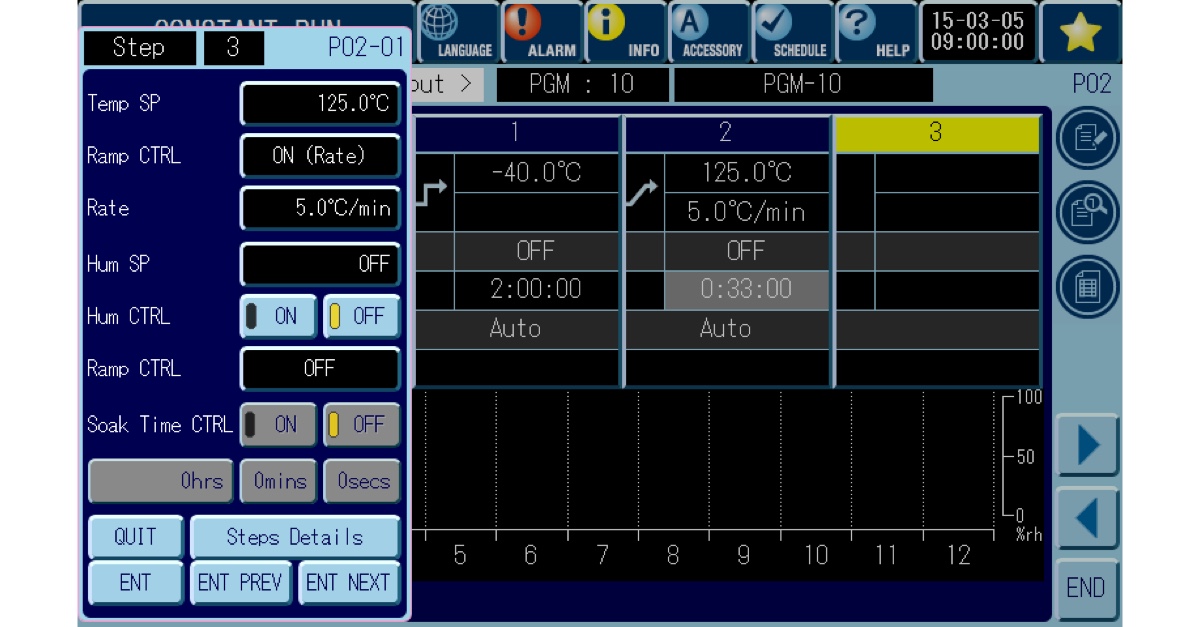Open the Language globe icon
This screenshot has height=627, width=1200.
[x=457, y=33]
